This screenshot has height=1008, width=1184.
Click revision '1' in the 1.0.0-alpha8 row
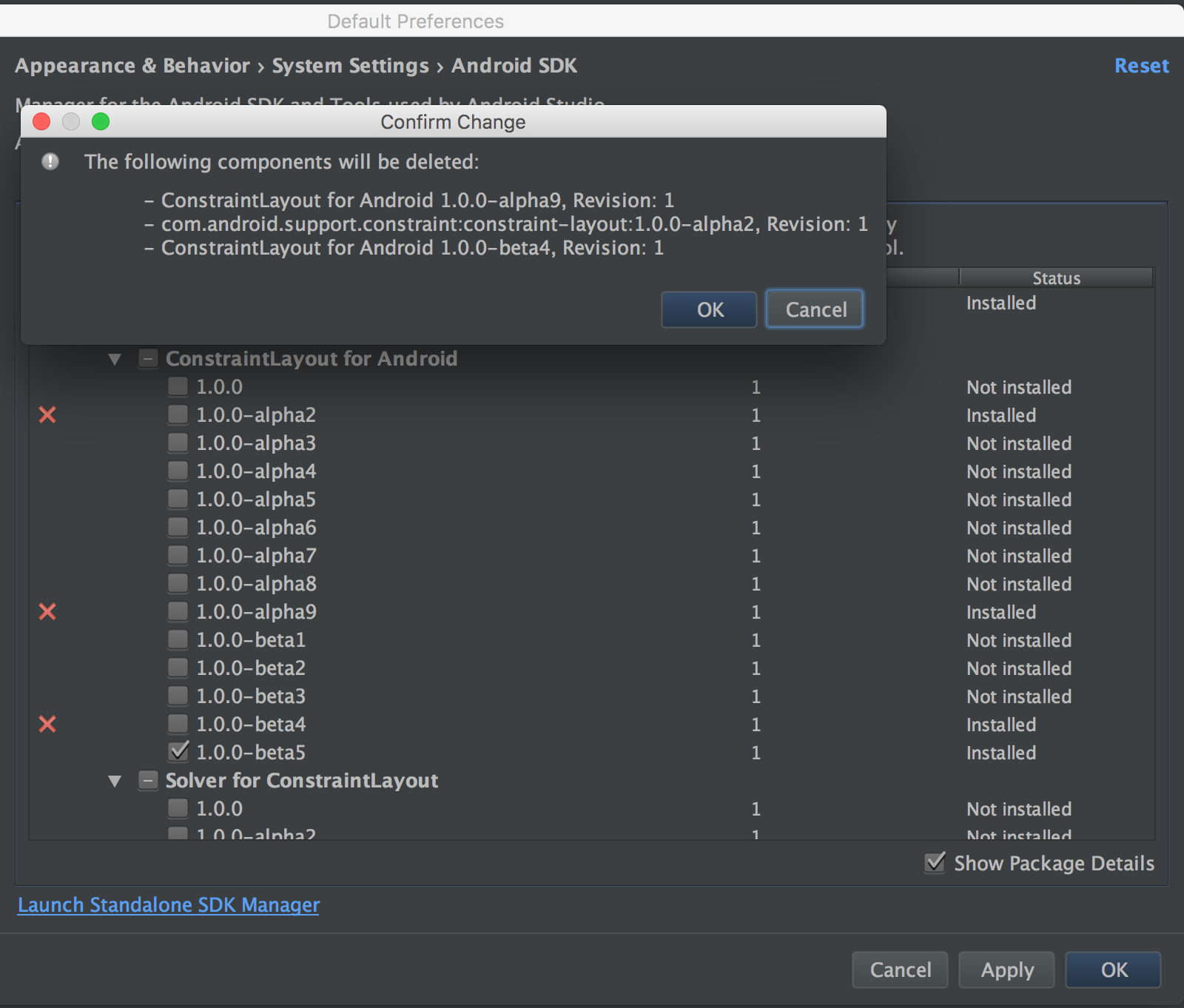click(756, 584)
